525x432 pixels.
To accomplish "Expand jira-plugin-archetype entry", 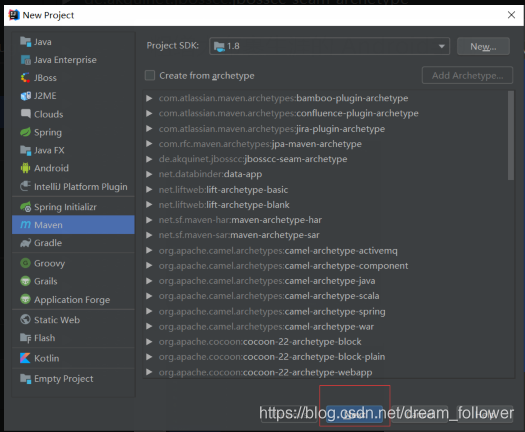I will tap(149, 129).
